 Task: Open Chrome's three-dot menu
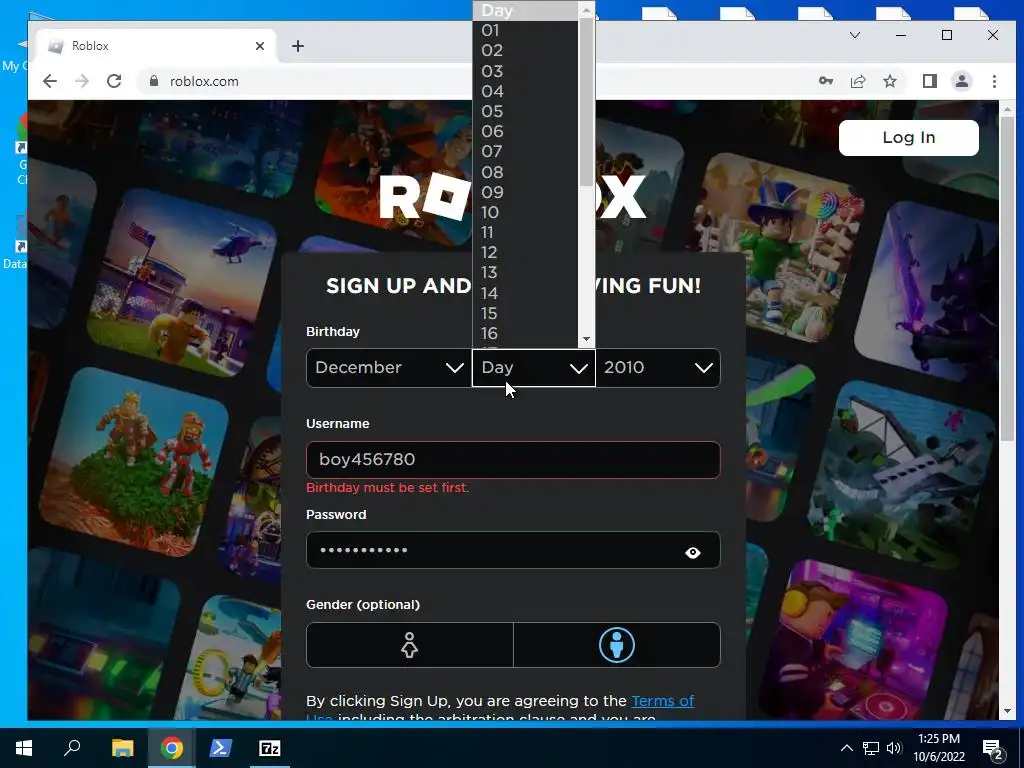(x=994, y=81)
